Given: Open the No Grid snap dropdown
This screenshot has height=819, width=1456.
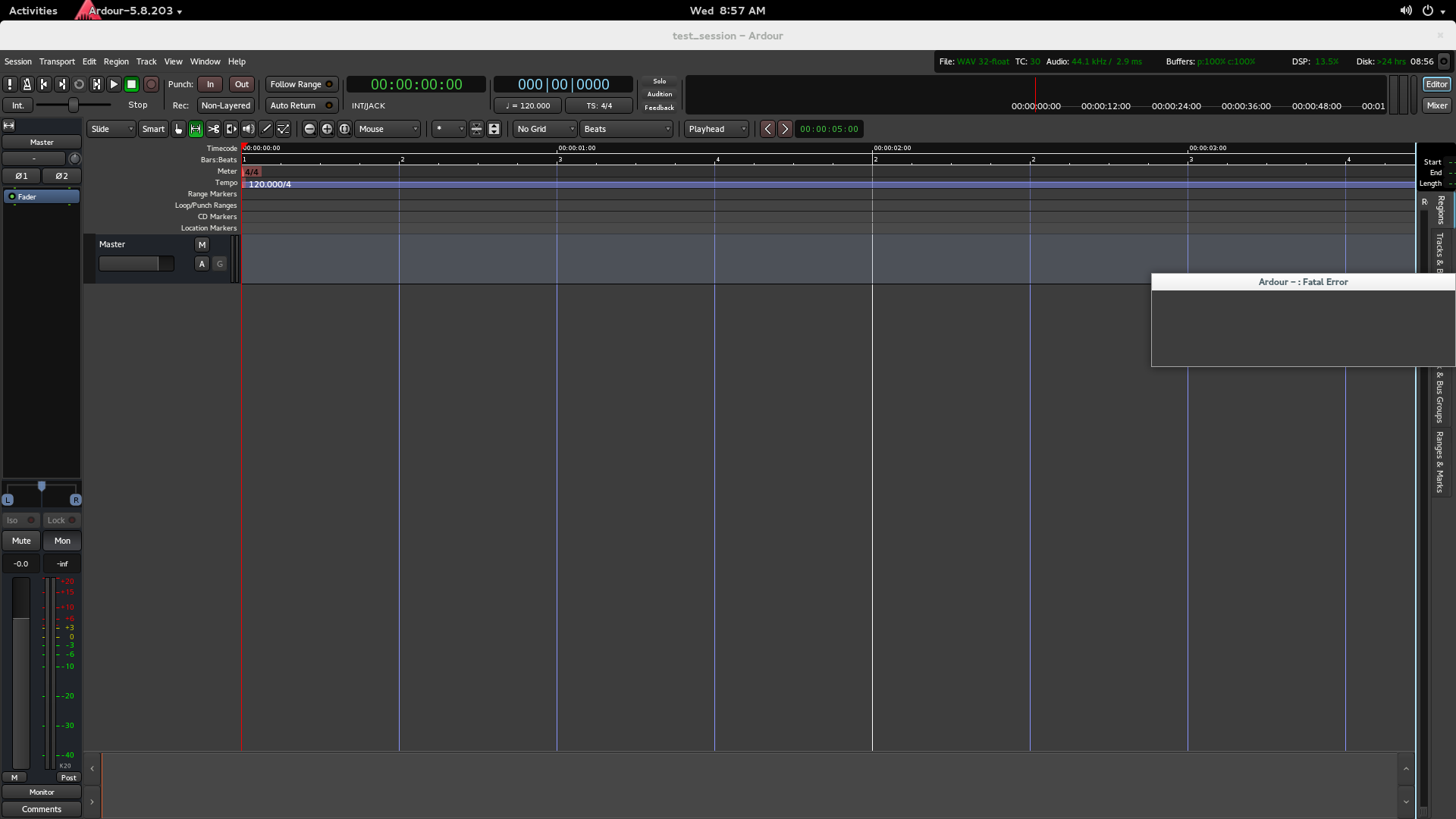Looking at the screenshot, I should click(544, 129).
